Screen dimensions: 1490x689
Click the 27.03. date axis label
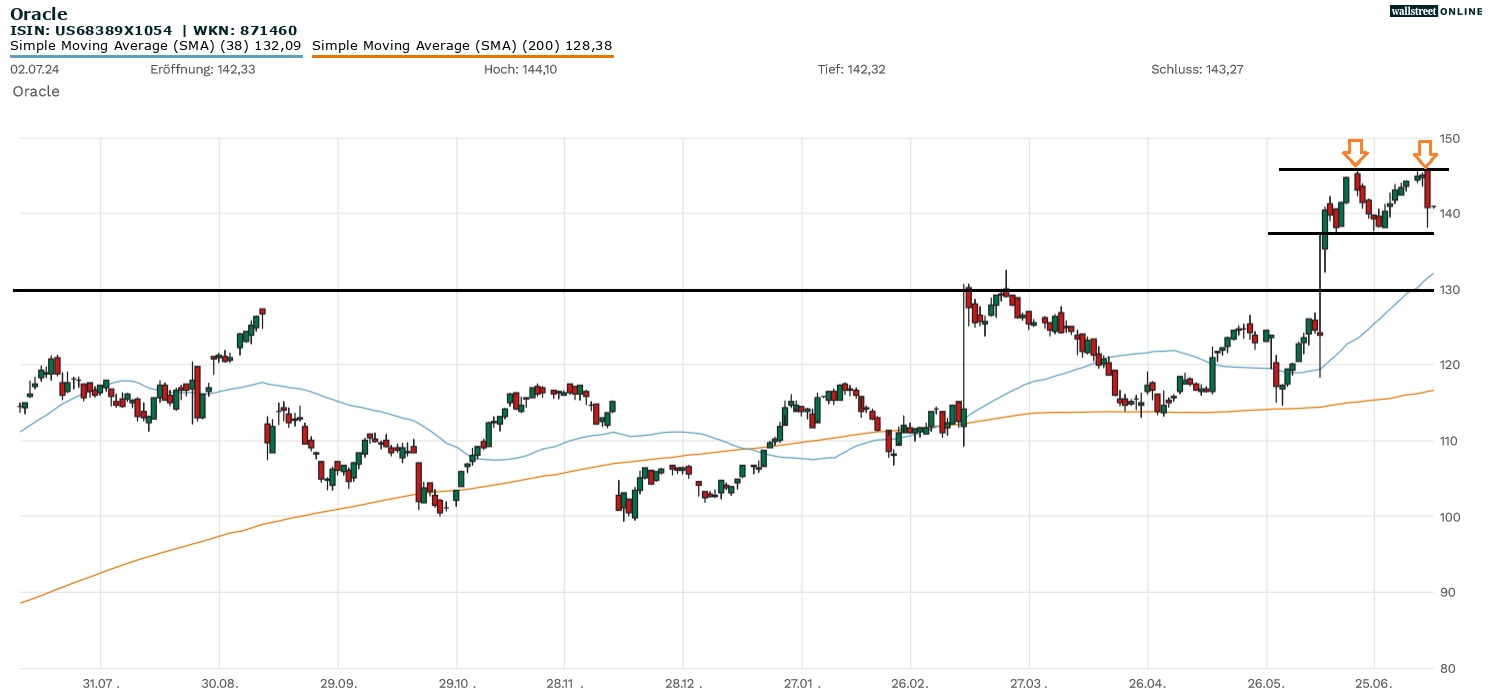pos(1029,684)
